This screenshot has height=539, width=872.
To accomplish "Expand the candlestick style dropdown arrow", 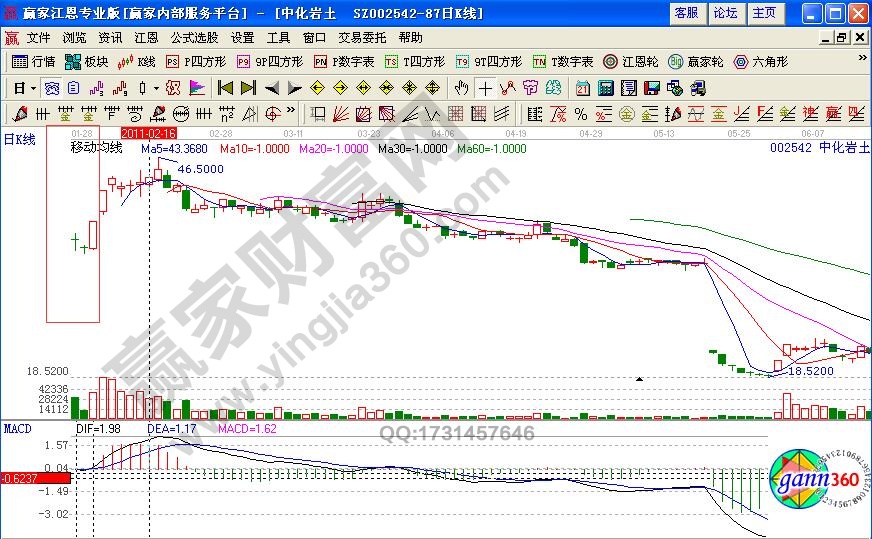I will tap(156, 88).
